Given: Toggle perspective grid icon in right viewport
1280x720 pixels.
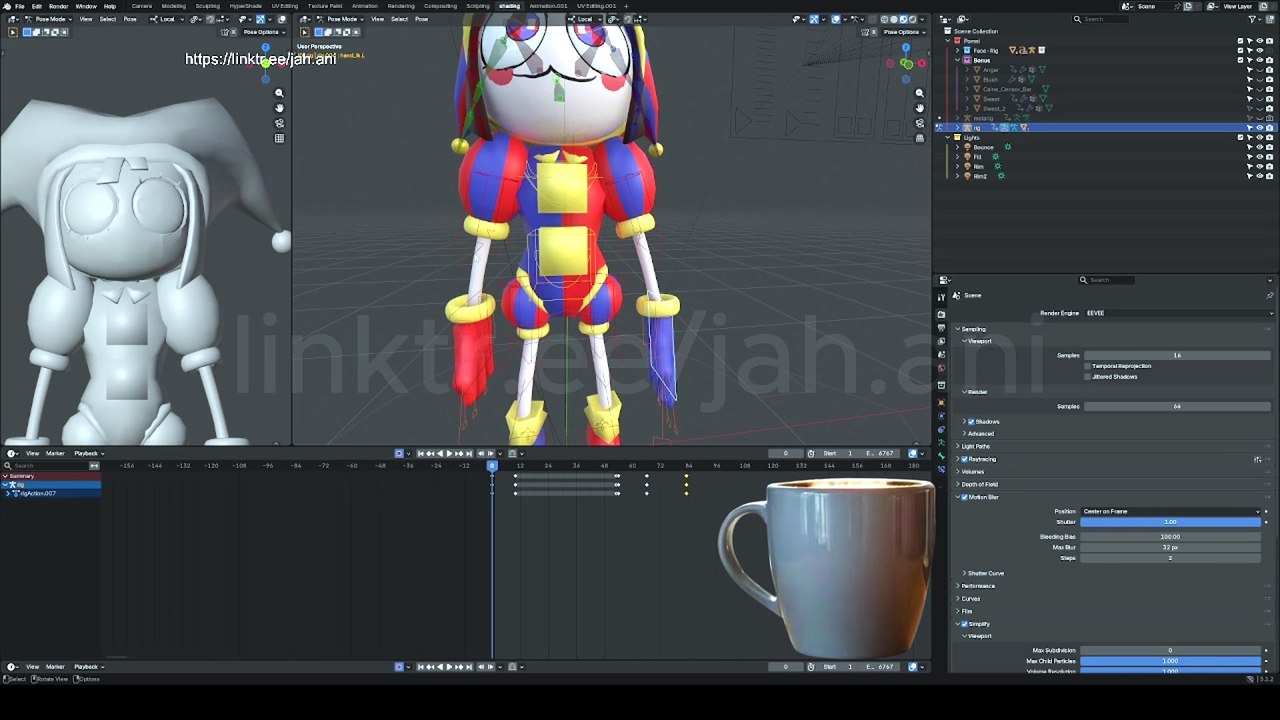Looking at the screenshot, I should [919, 138].
